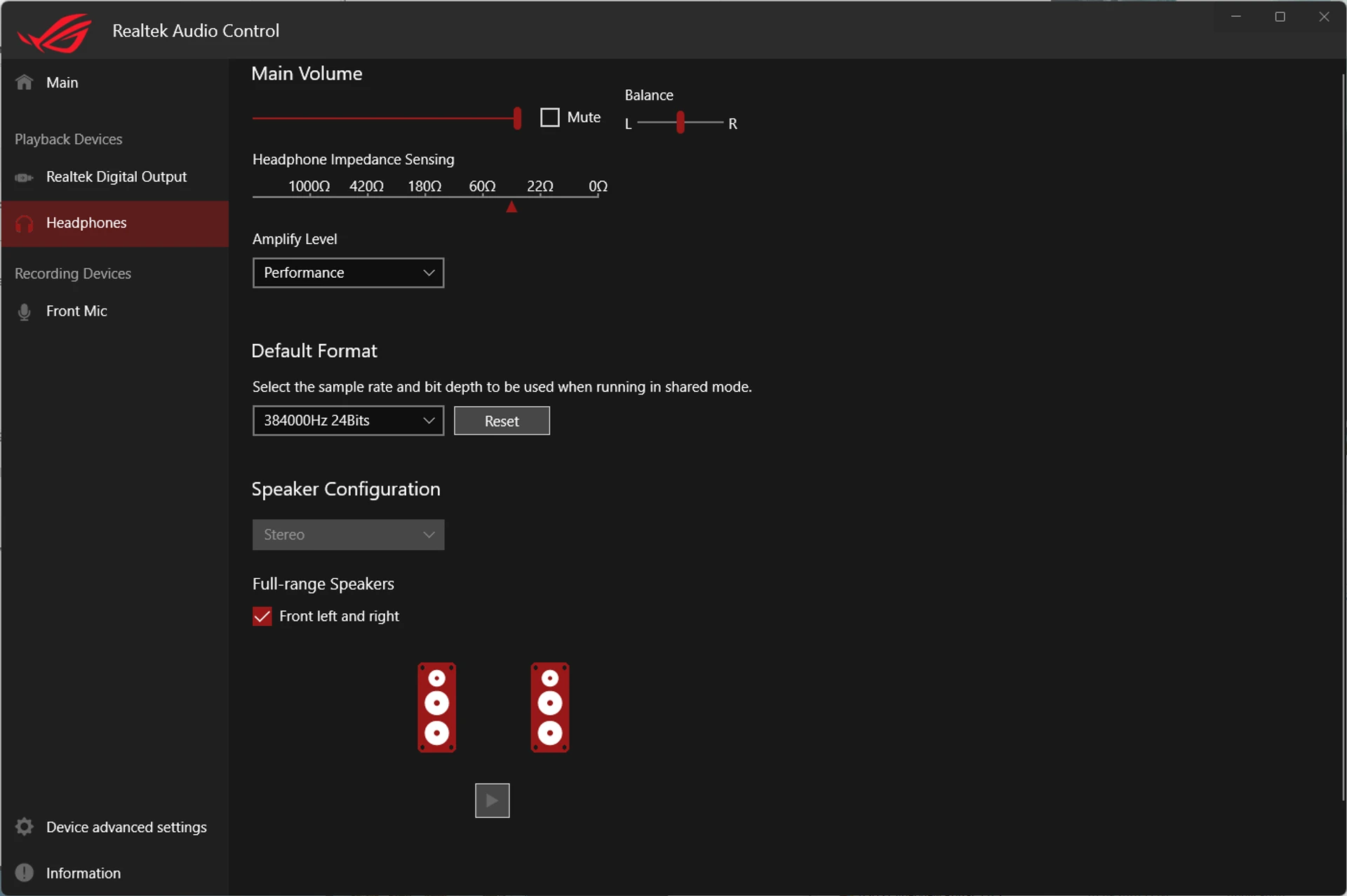Minimize the Realtek Audio Control window

point(1236,17)
